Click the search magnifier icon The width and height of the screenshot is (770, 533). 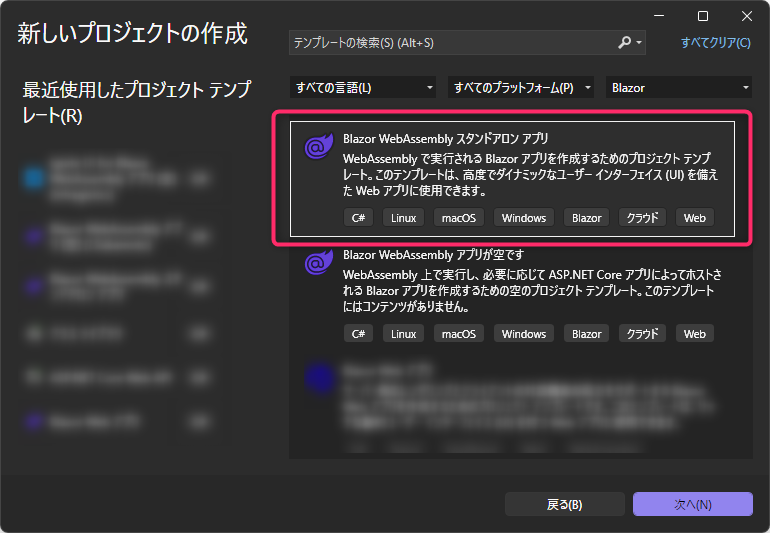tap(624, 43)
